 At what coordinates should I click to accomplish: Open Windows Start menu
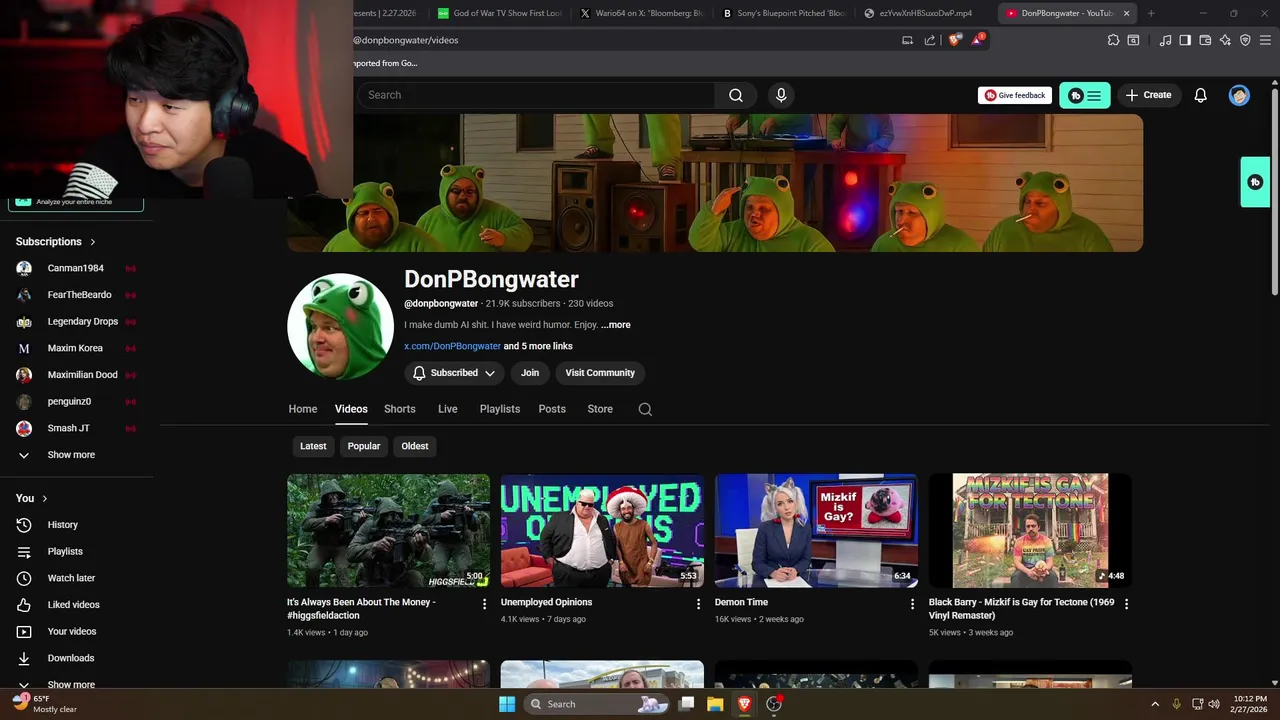[507, 704]
